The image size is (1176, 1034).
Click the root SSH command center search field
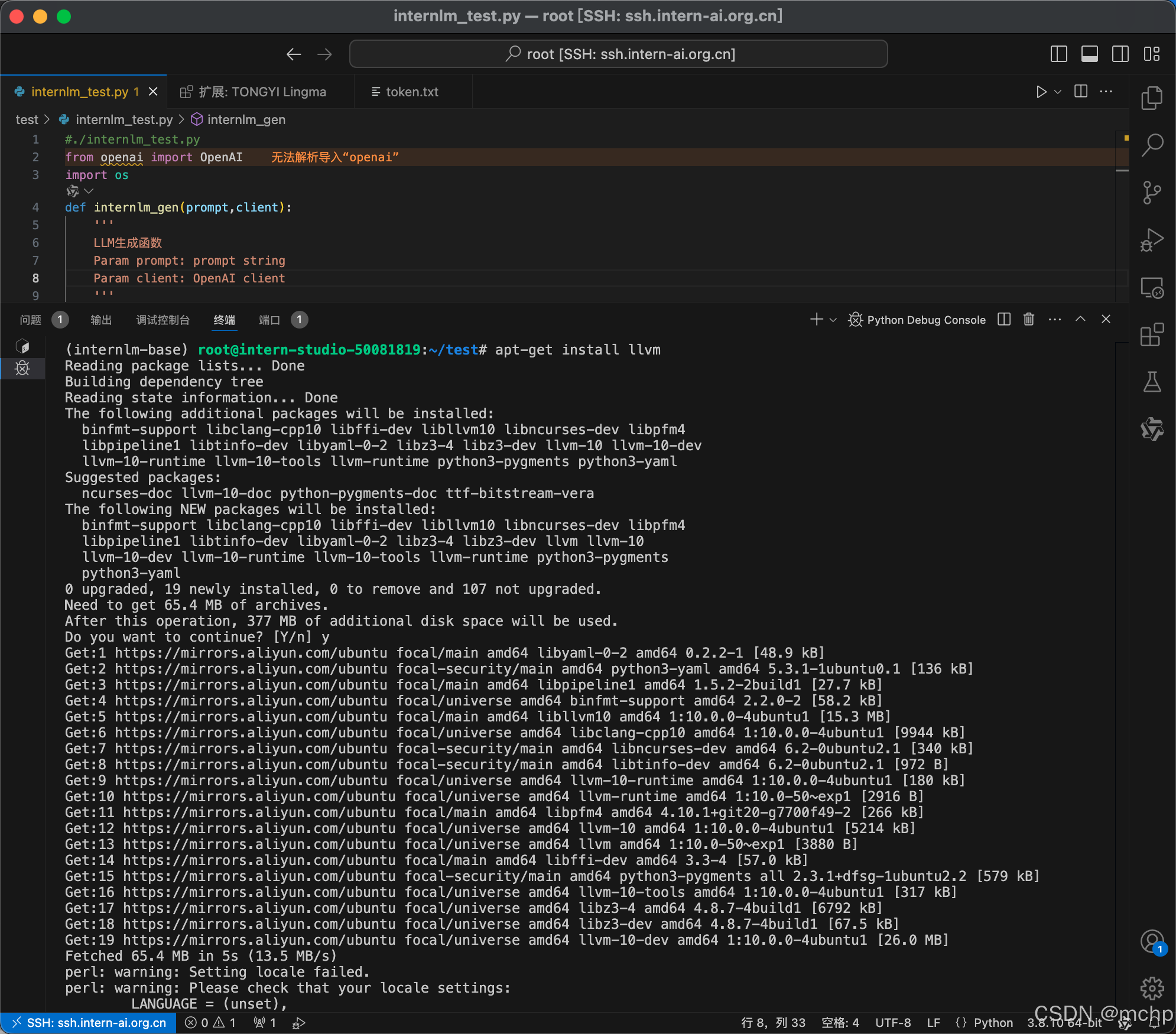coord(618,54)
